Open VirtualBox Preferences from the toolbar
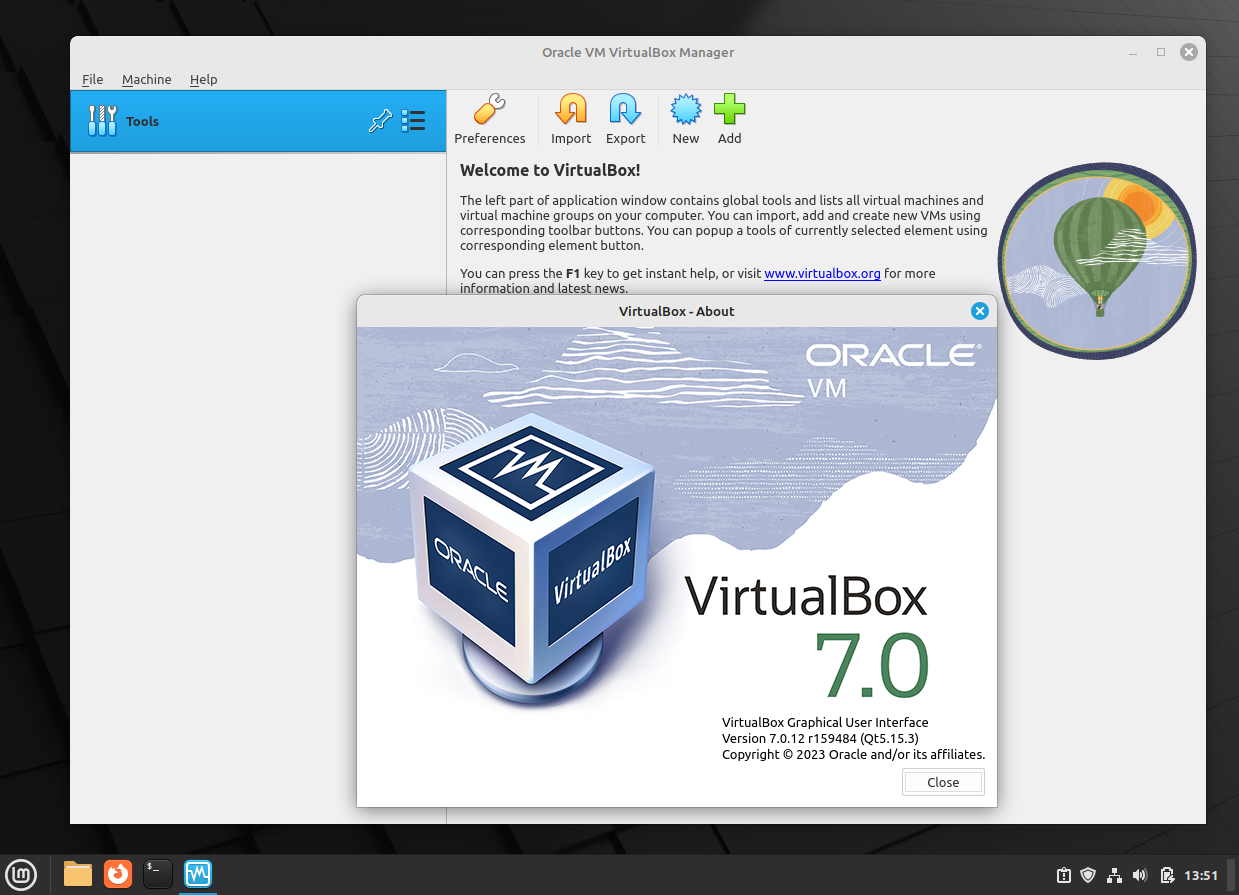This screenshot has height=895, width=1239. [x=489, y=120]
